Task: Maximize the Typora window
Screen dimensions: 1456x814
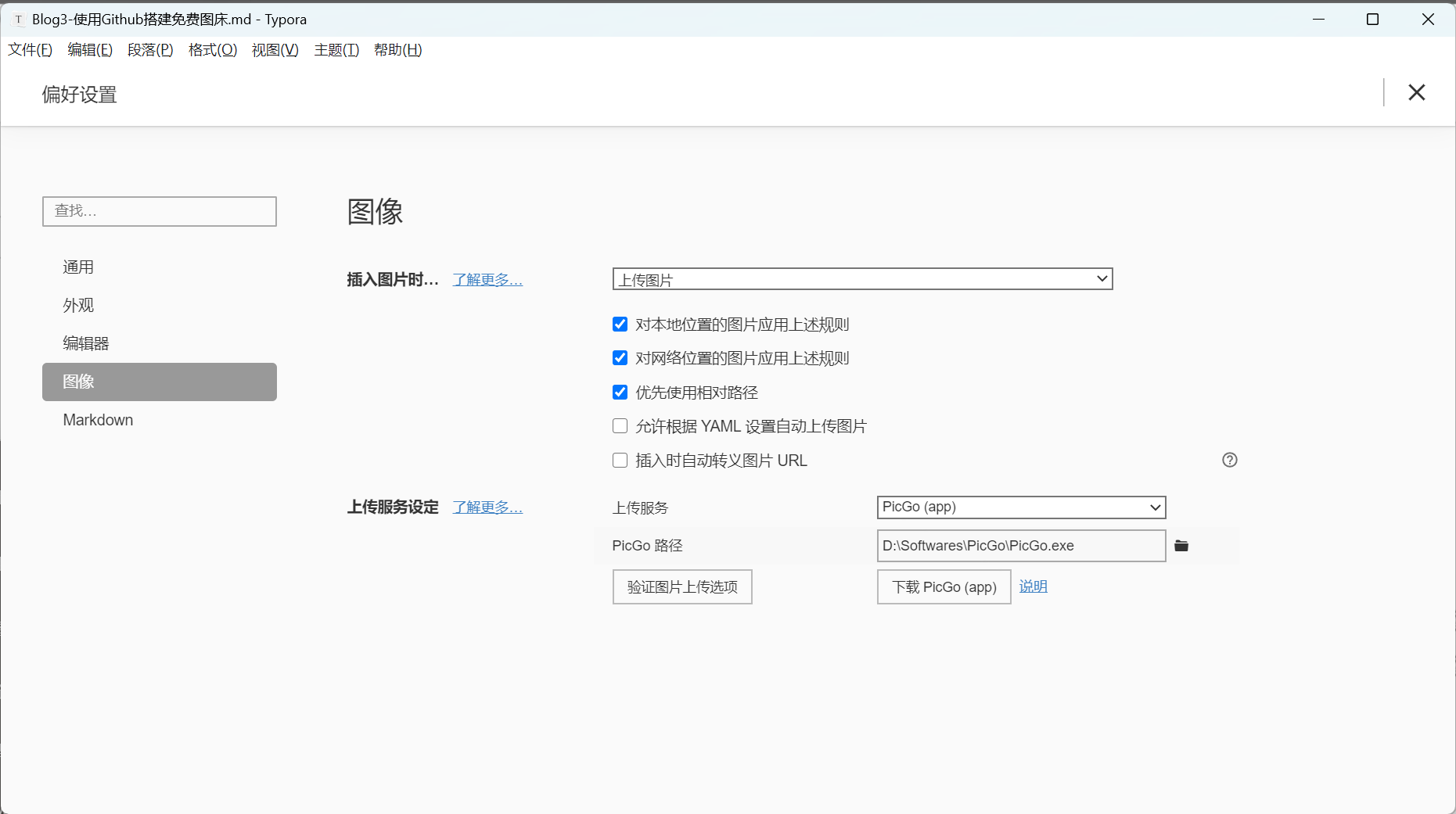Action: (1372, 19)
